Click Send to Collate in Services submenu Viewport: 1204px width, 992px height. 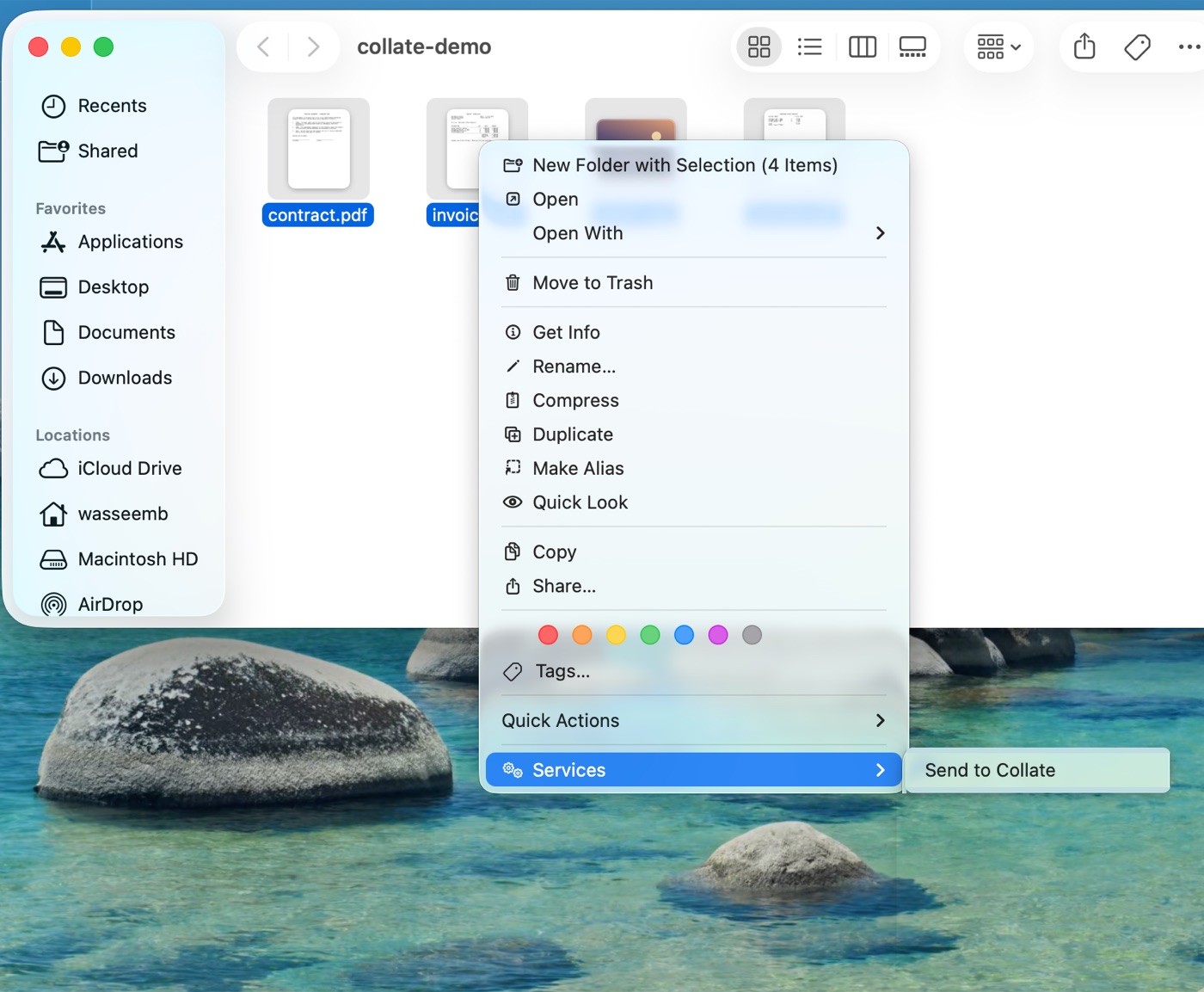(1037, 771)
